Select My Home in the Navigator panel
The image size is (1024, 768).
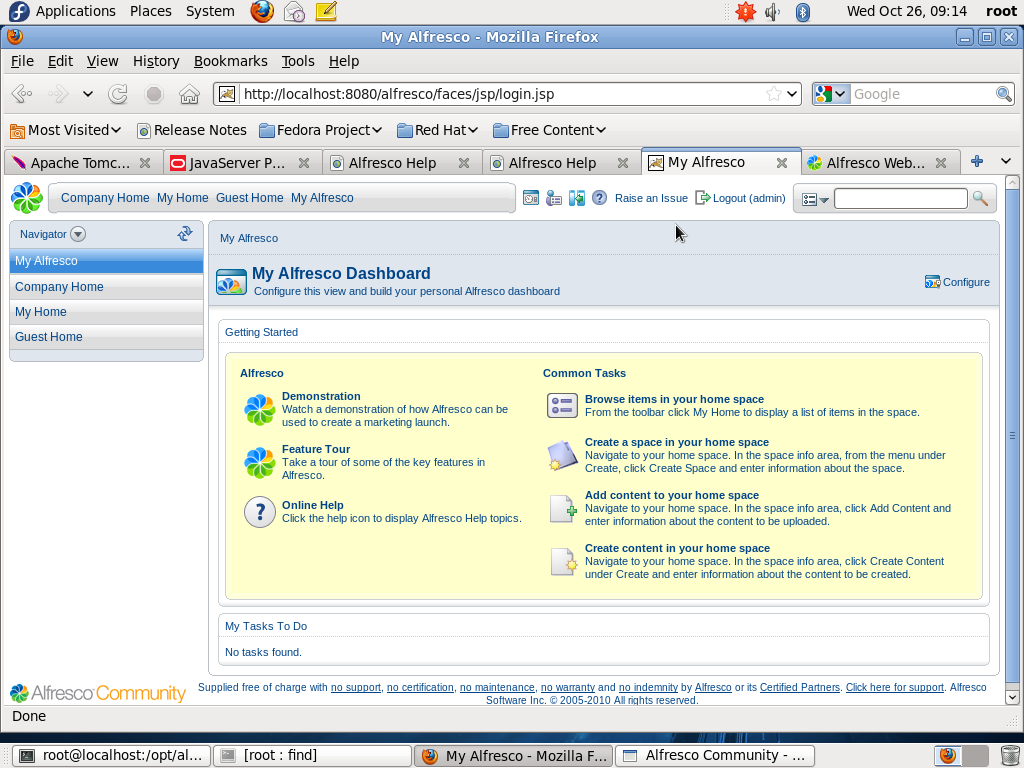click(106, 312)
